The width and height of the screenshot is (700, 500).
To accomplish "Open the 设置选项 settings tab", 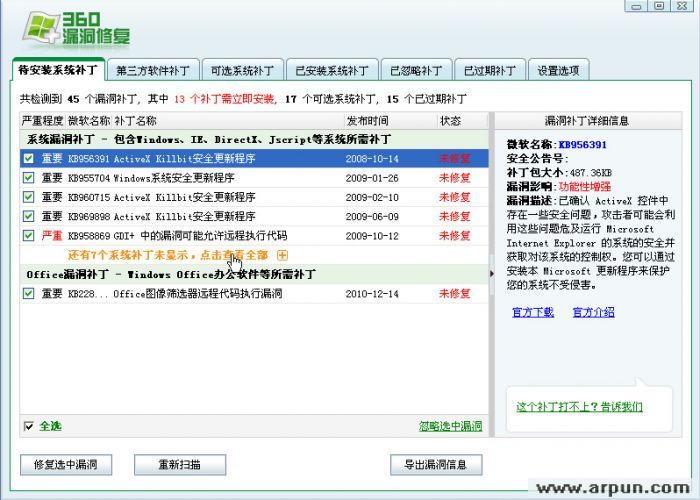I will coord(558,71).
